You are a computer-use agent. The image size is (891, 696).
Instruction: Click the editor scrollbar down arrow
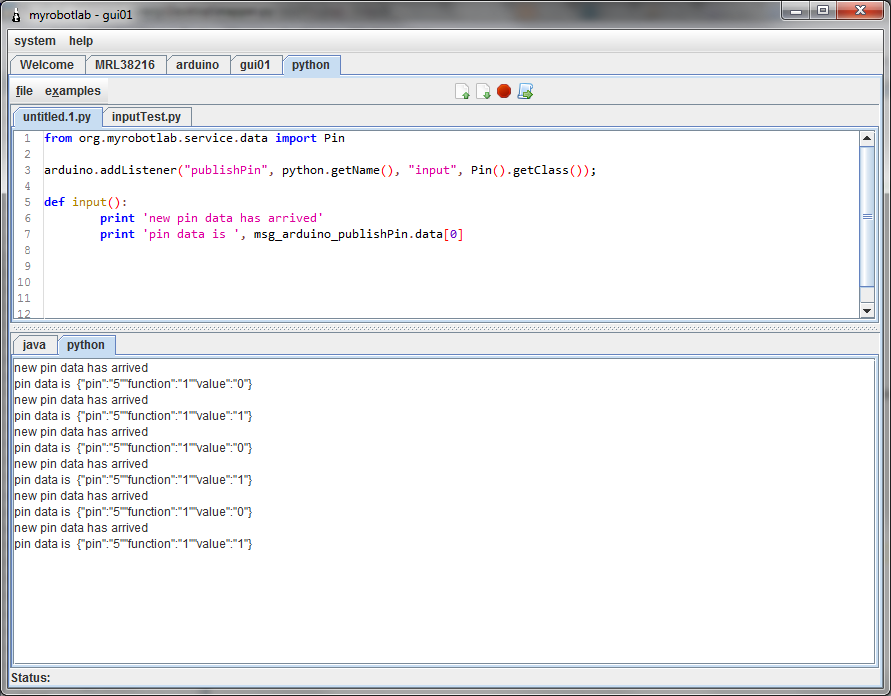[x=867, y=310]
